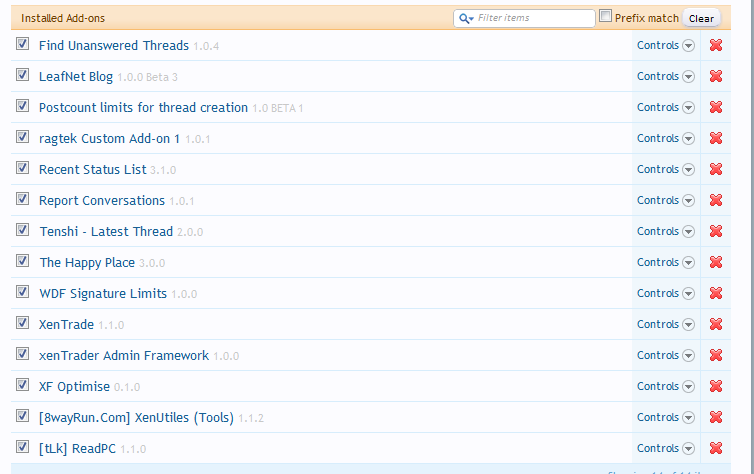Remove xenTrader Admin Framework add-on
The image size is (754, 474).
[716, 355]
